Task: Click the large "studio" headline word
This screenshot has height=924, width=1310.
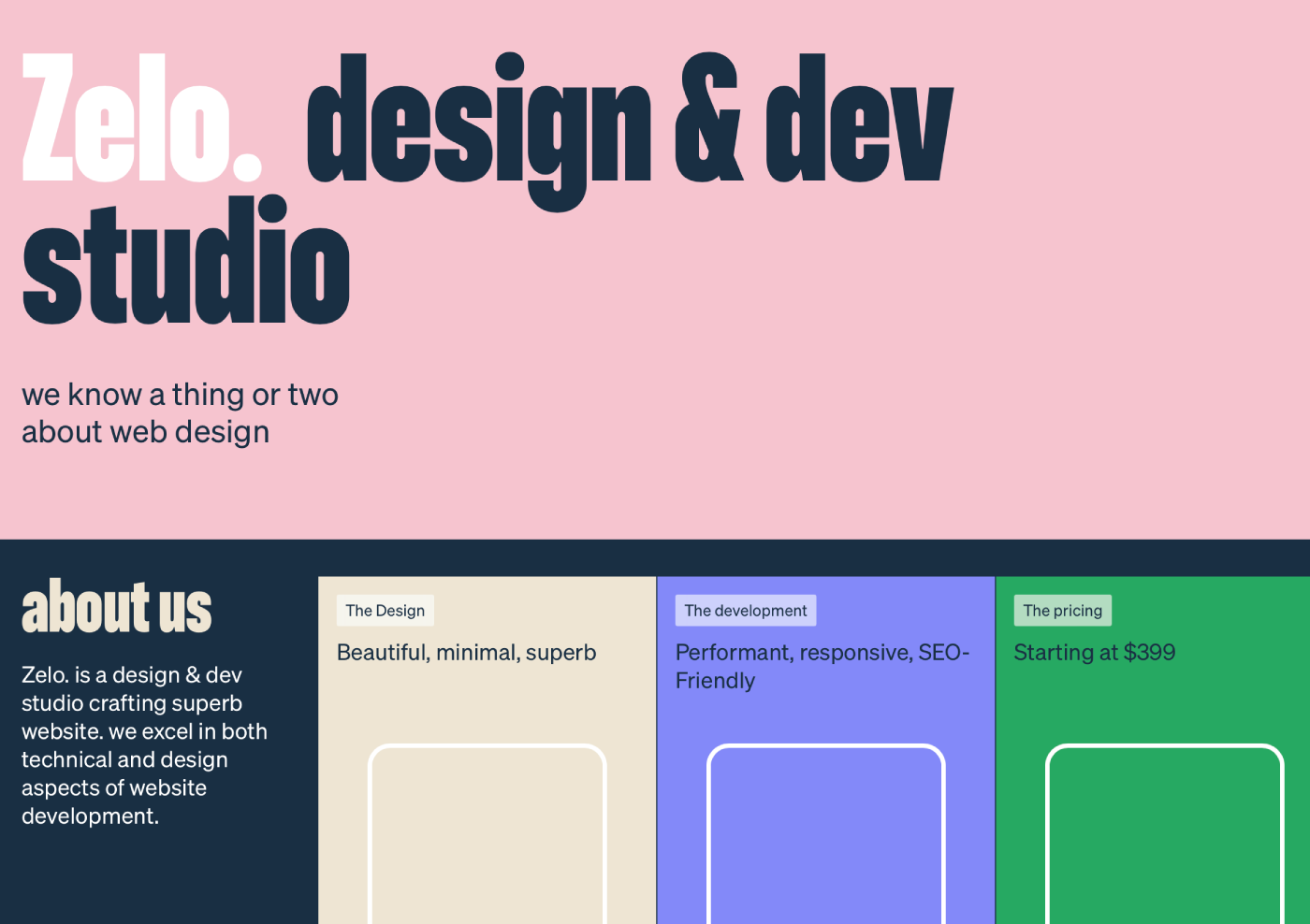Action: coord(186,263)
